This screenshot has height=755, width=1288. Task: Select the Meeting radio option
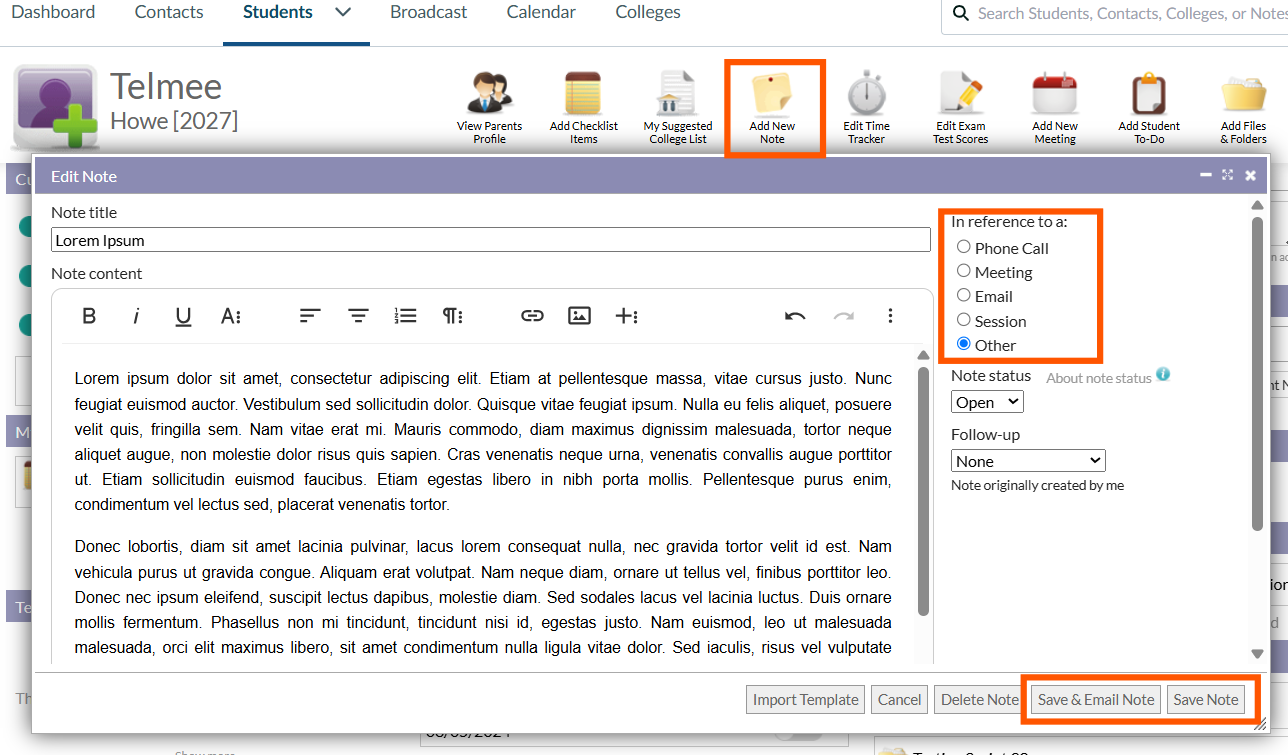(964, 271)
